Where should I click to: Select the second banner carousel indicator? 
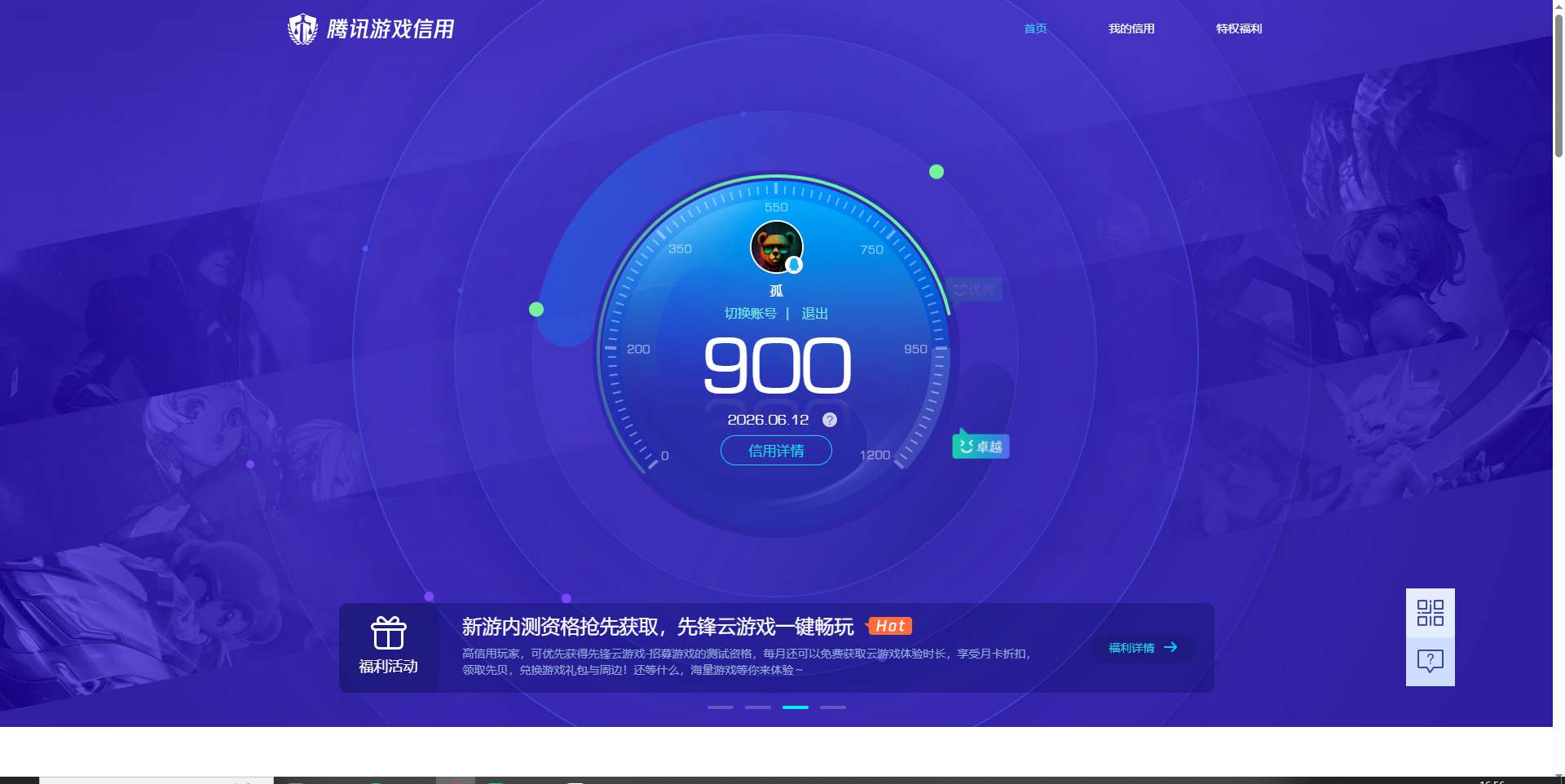pos(758,707)
